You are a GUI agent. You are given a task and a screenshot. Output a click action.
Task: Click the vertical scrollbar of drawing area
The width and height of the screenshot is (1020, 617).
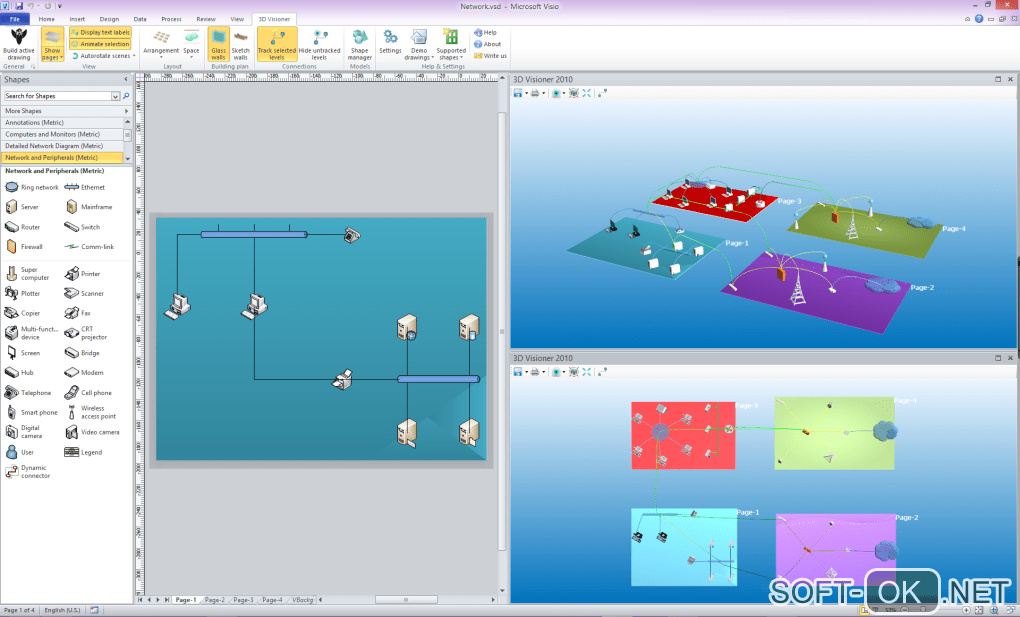[502, 331]
